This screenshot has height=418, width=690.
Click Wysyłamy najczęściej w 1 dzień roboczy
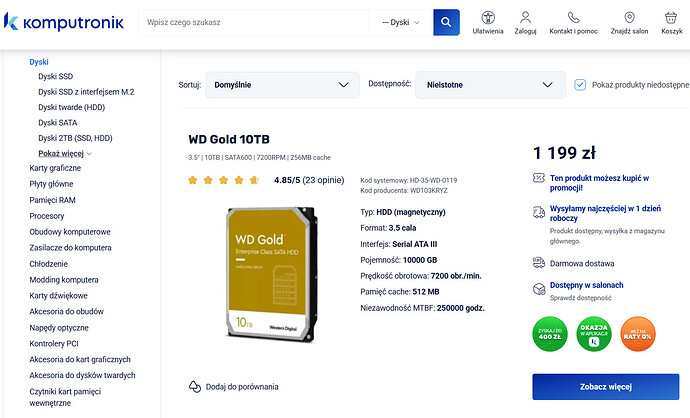click(x=605, y=213)
